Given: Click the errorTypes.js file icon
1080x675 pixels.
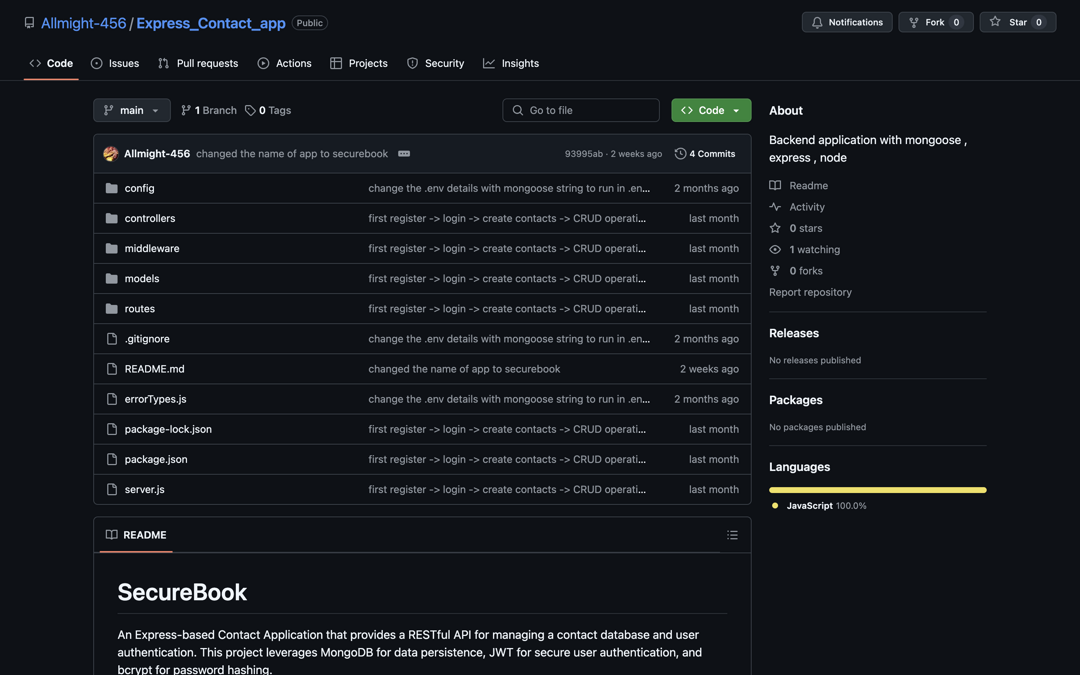Looking at the screenshot, I should tap(112, 399).
